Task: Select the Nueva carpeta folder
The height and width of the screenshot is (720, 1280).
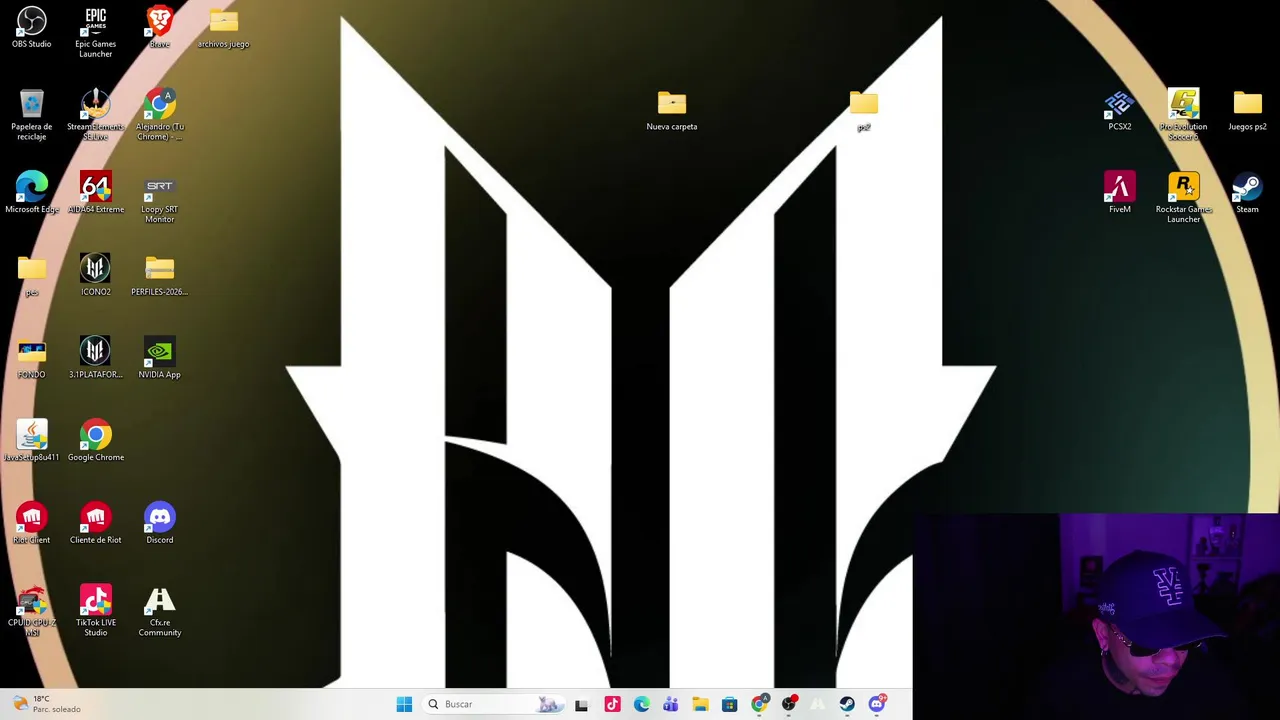Action: tap(671, 111)
